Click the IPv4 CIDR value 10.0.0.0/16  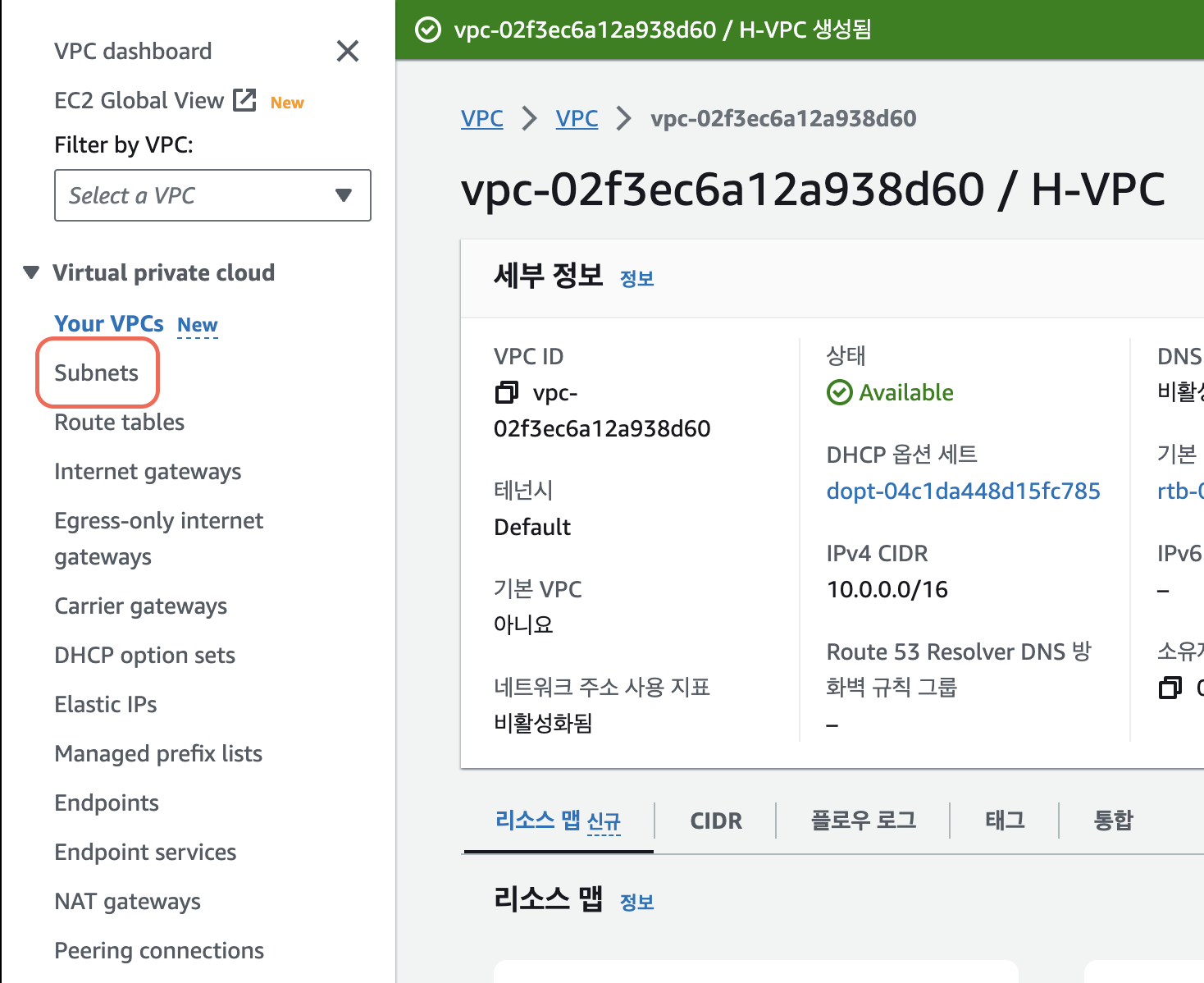click(887, 589)
